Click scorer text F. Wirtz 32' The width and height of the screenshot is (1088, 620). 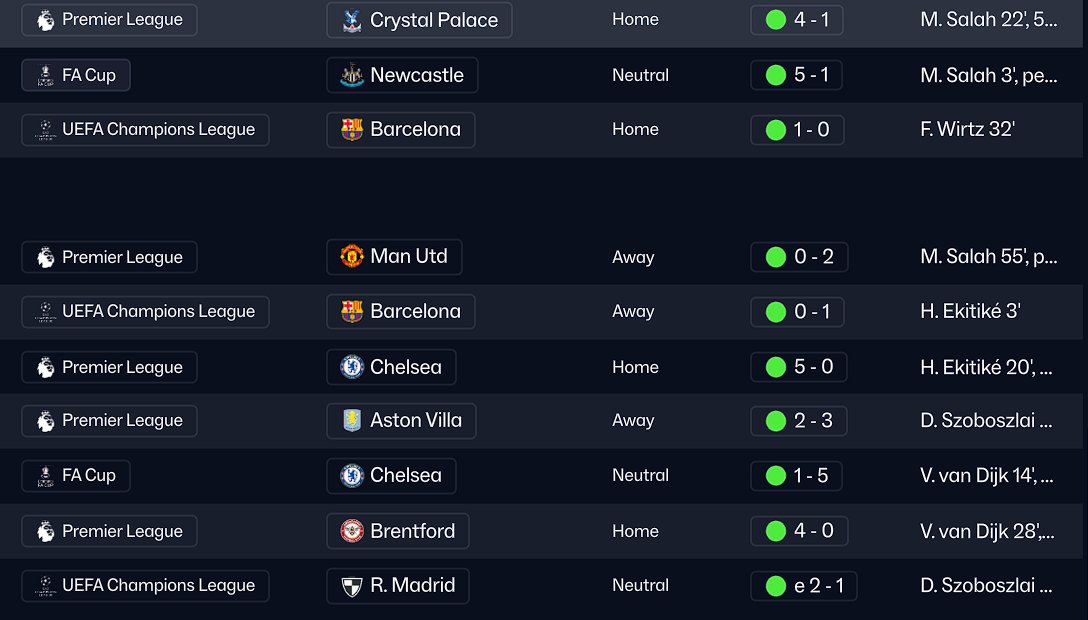967,130
